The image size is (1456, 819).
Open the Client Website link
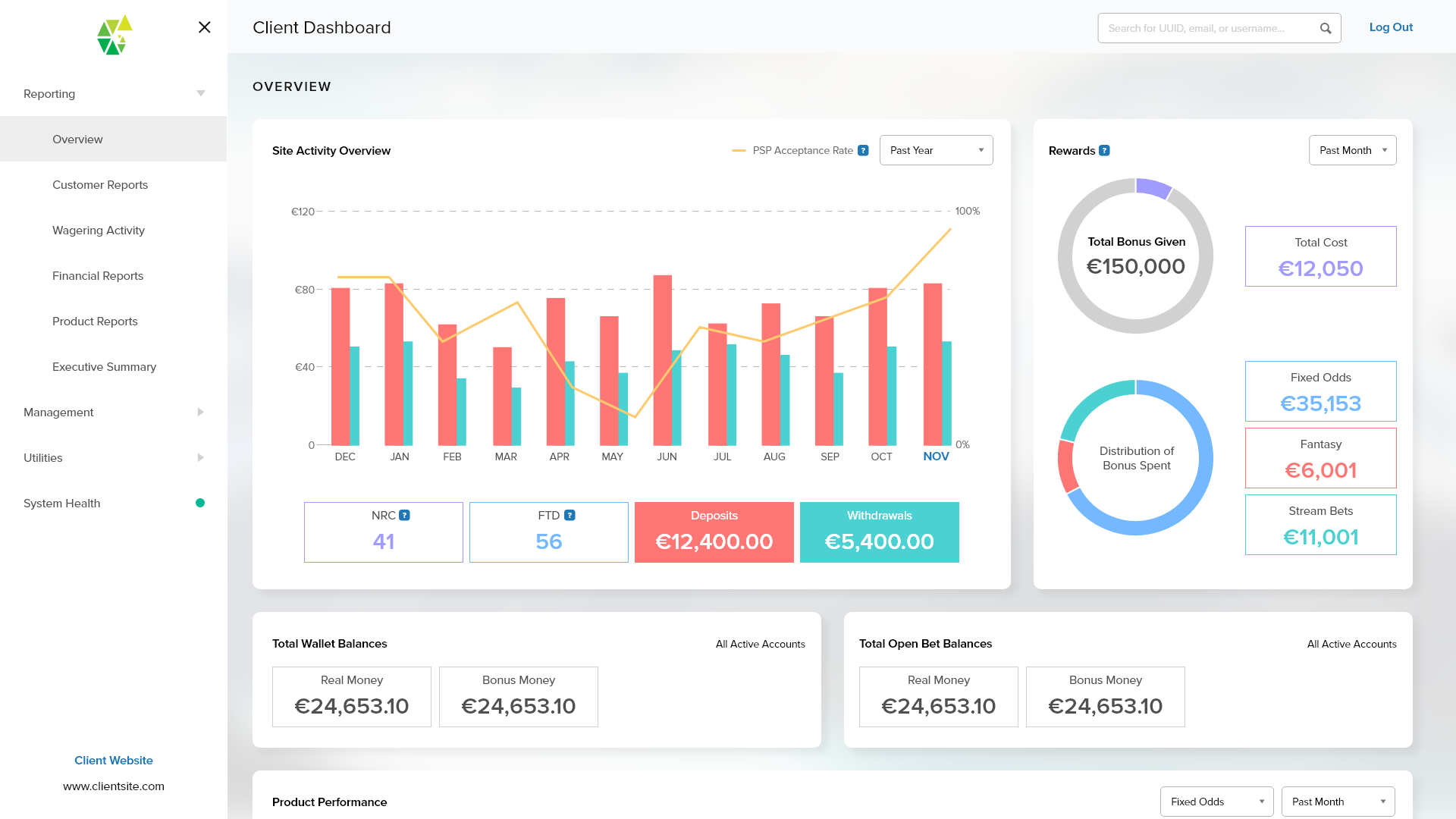(113, 760)
